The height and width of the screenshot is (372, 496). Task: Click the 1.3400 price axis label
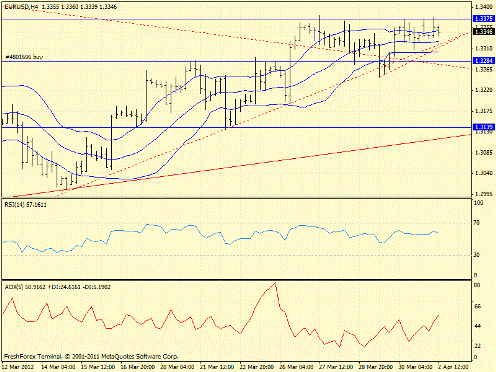pos(484,7)
